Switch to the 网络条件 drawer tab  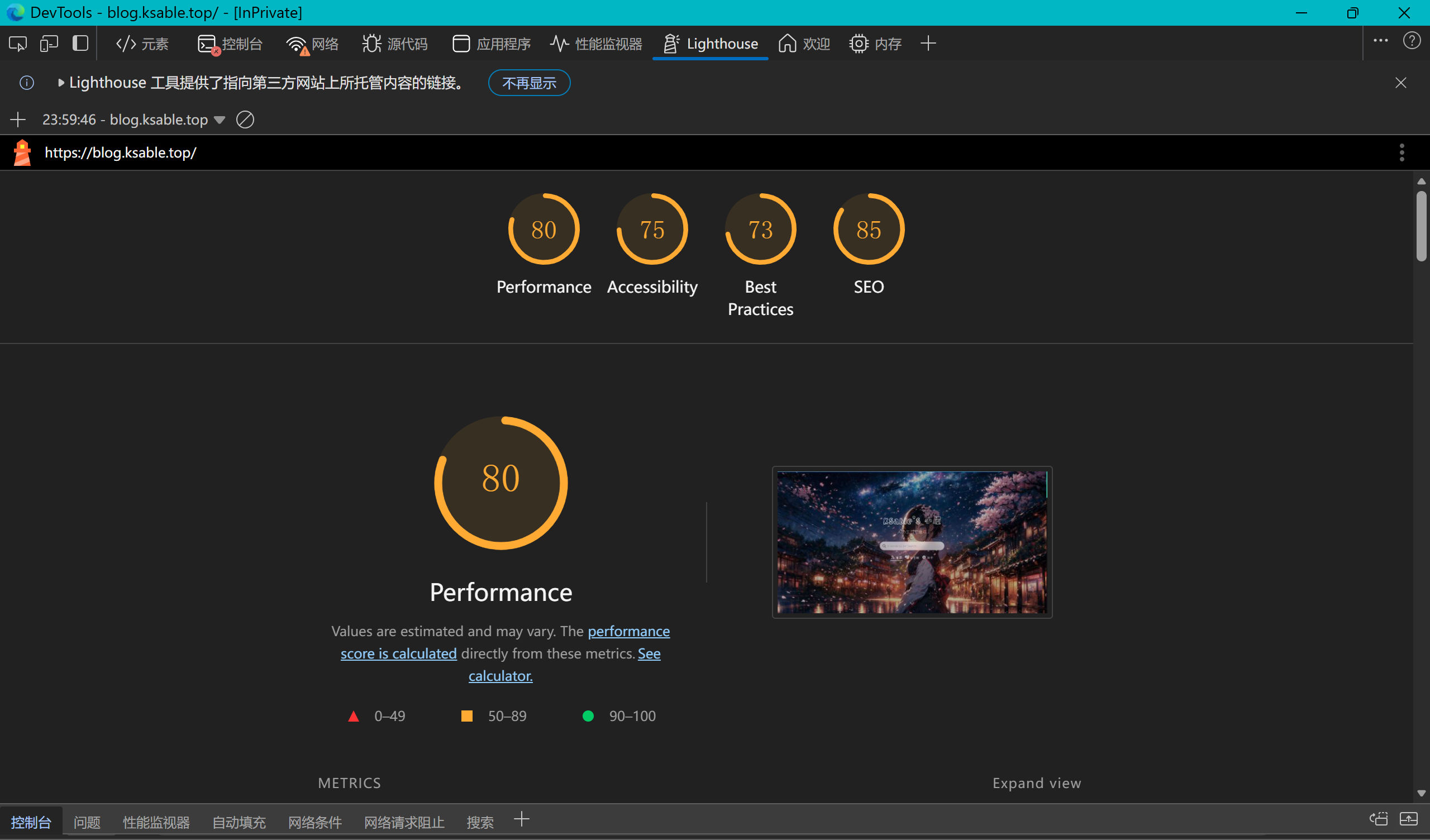[x=315, y=822]
